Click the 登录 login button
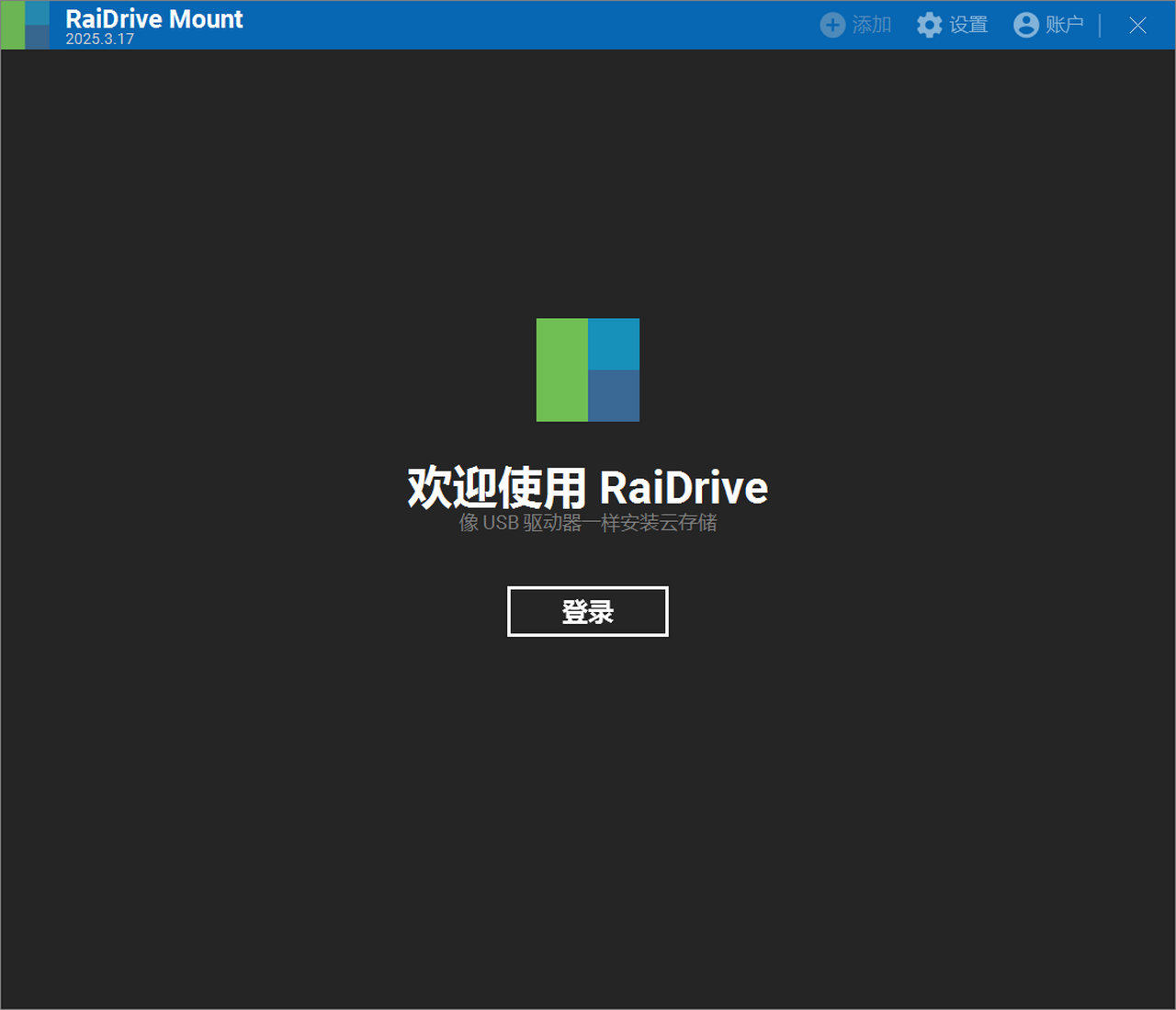The width and height of the screenshot is (1176, 1010). (x=587, y=611)
